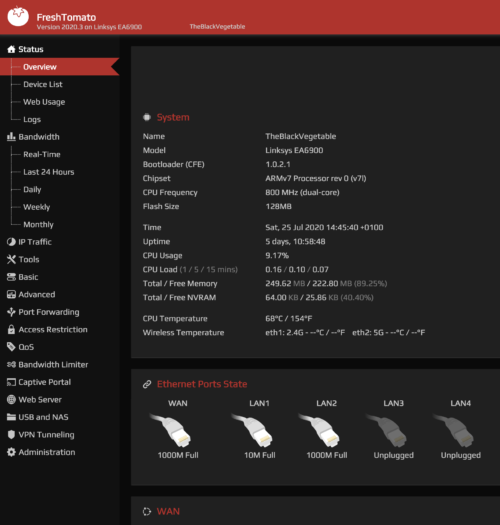Click the LAN1 port cable icon

tap(252, 430)
